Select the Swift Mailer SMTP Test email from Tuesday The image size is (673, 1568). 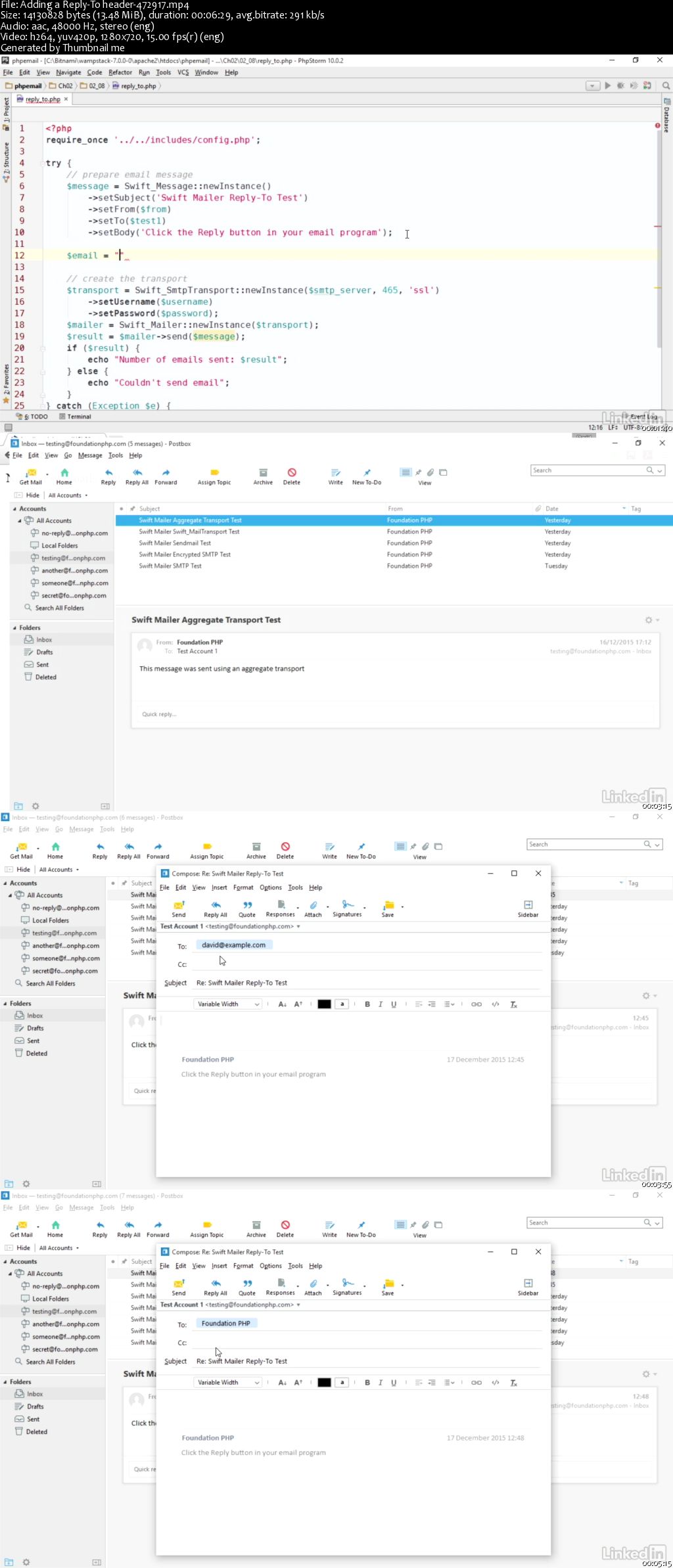pyautogui.click(x=394, y=566)
